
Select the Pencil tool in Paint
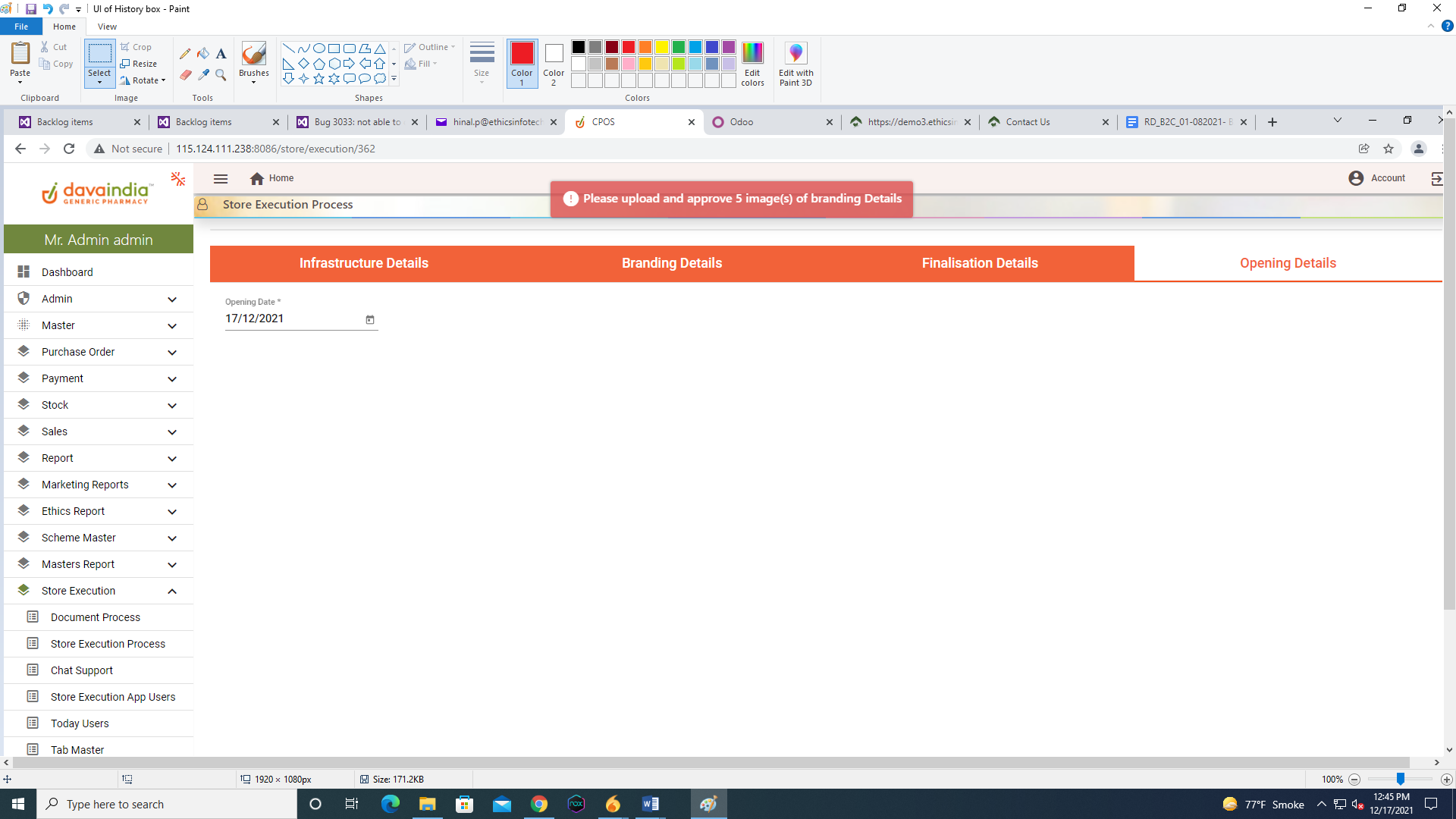(x=185, y=54)
